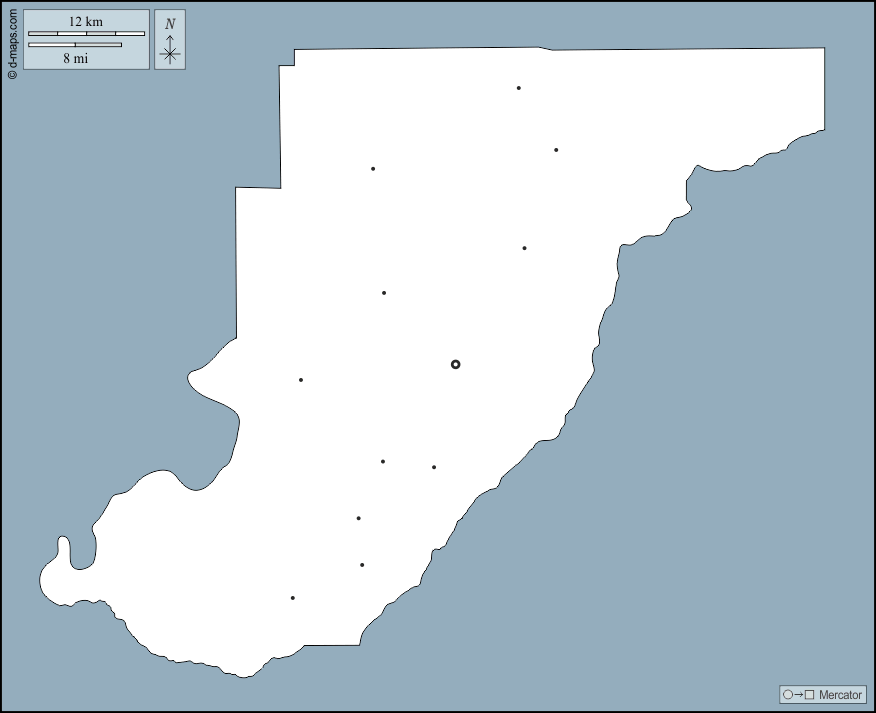The height and width of the screenshot is (713, 876).
Task: Click the Mercator projection label
Action: 840,695
